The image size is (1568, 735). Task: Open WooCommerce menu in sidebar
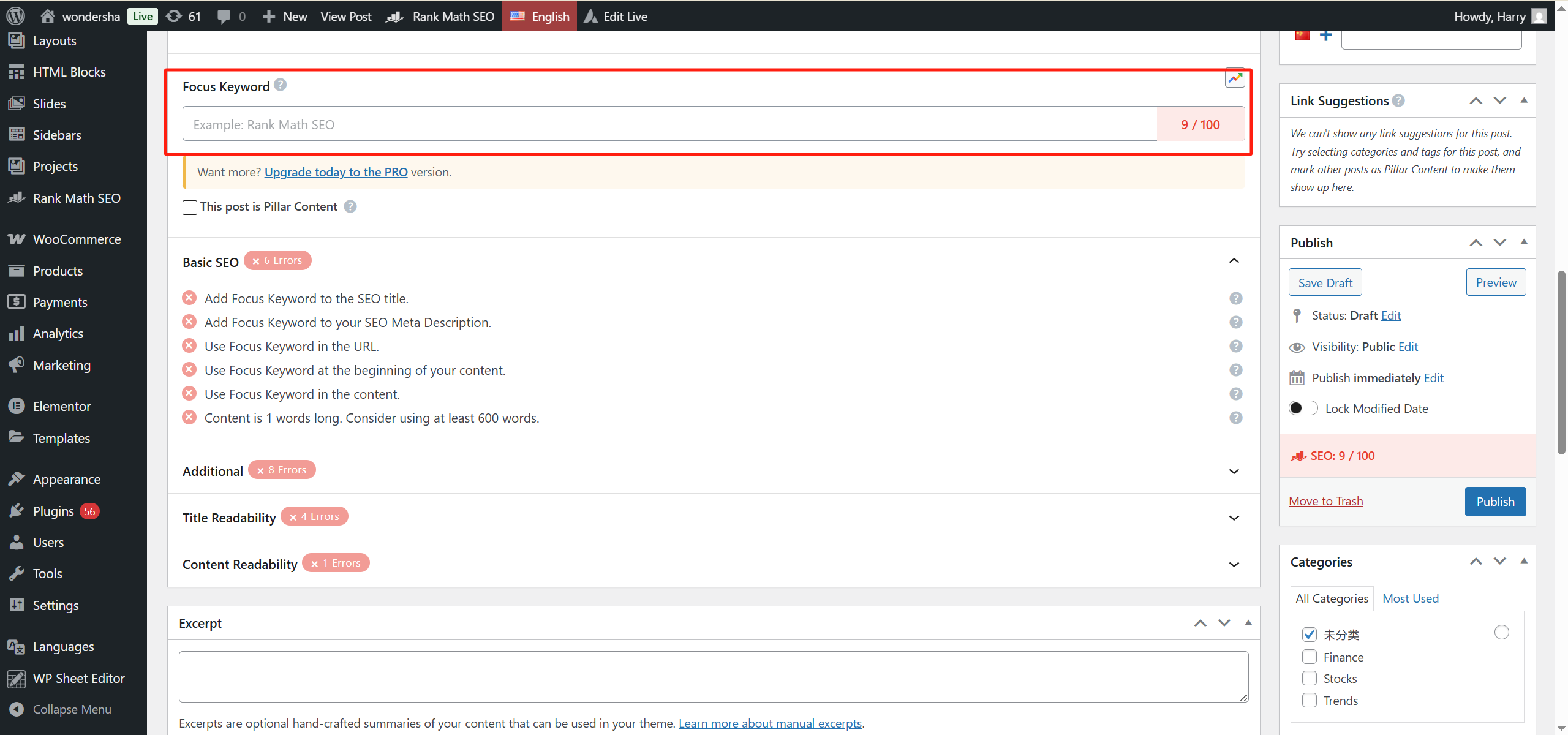pyautogui.click(x=77, y=239)
